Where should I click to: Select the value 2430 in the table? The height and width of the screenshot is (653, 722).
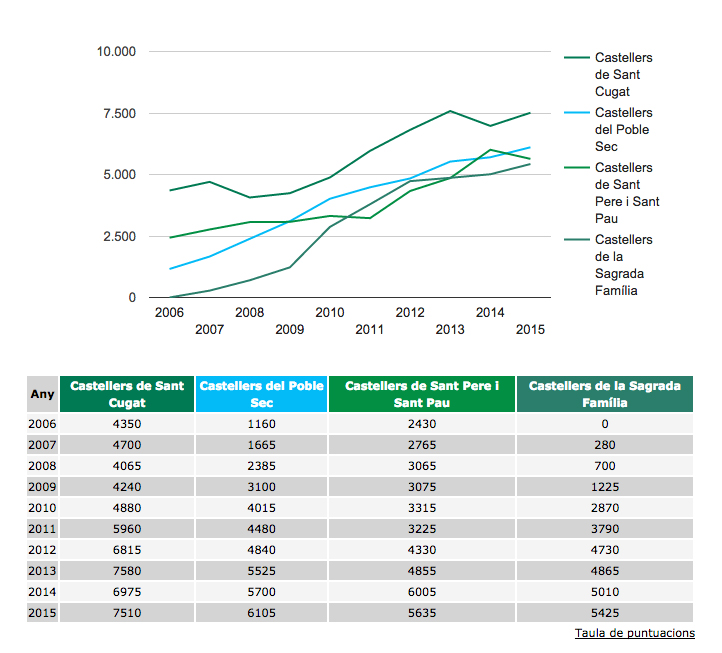[422, 424]
